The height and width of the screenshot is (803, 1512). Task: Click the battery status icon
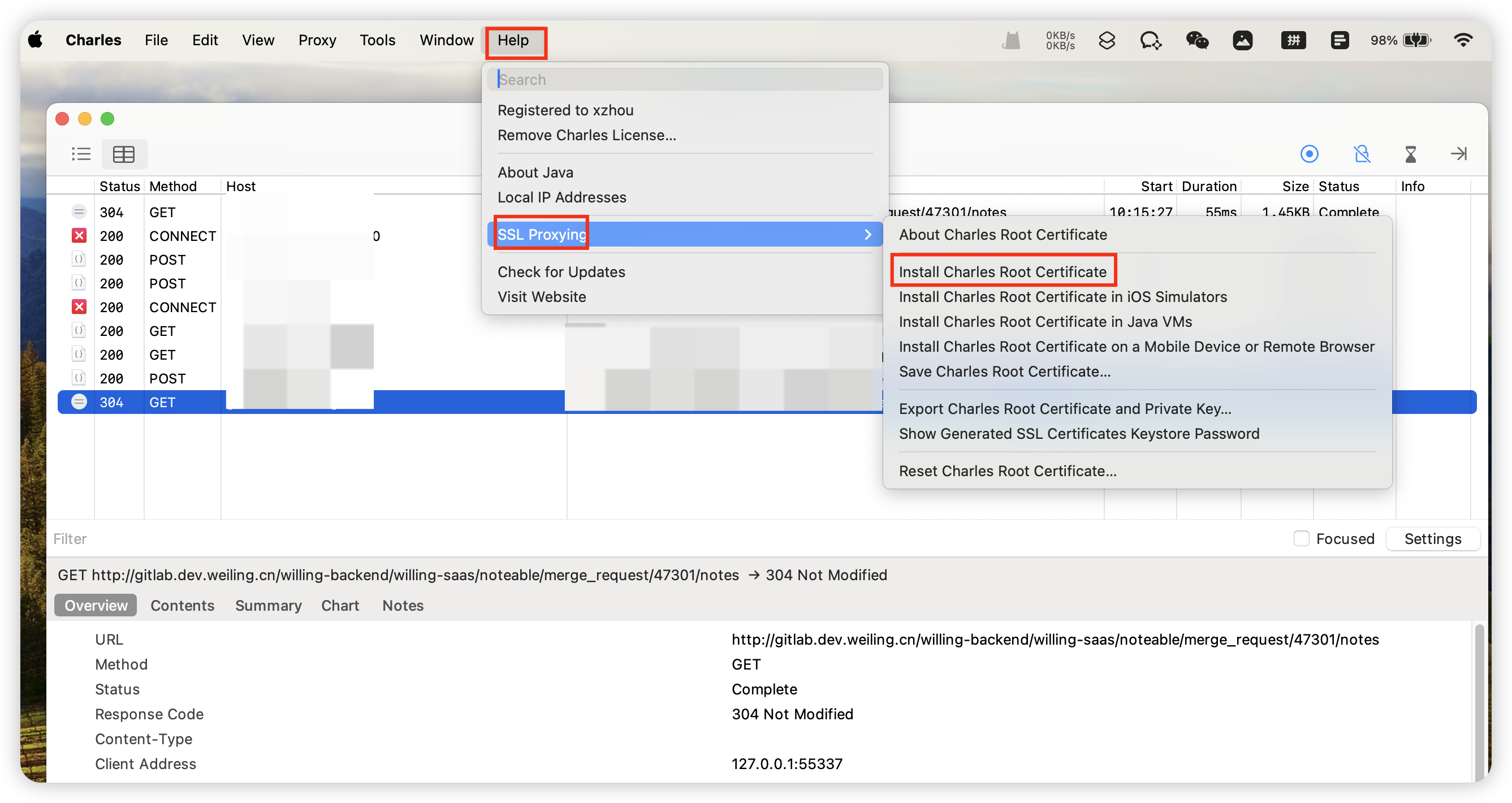(1416, 40)
